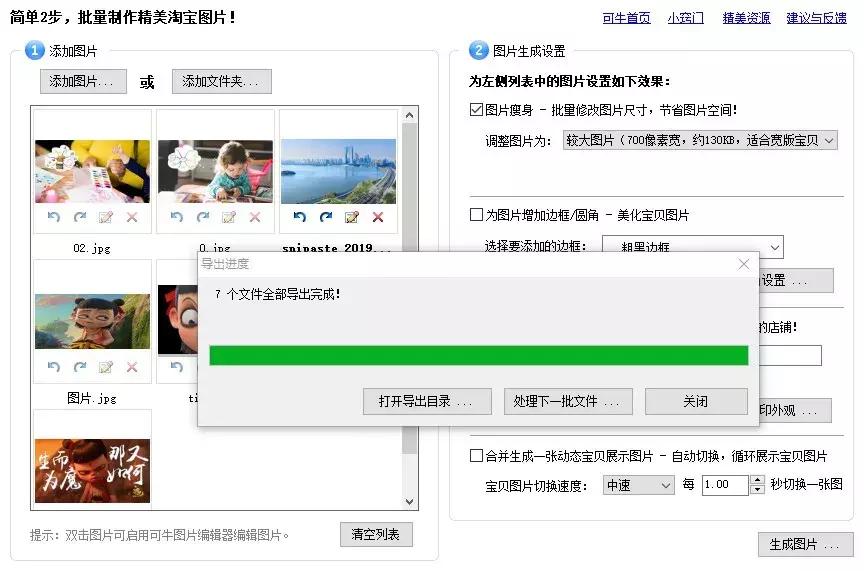Click 清空列表 button
This screenshot has height=571, width=864.
(376, 534)
